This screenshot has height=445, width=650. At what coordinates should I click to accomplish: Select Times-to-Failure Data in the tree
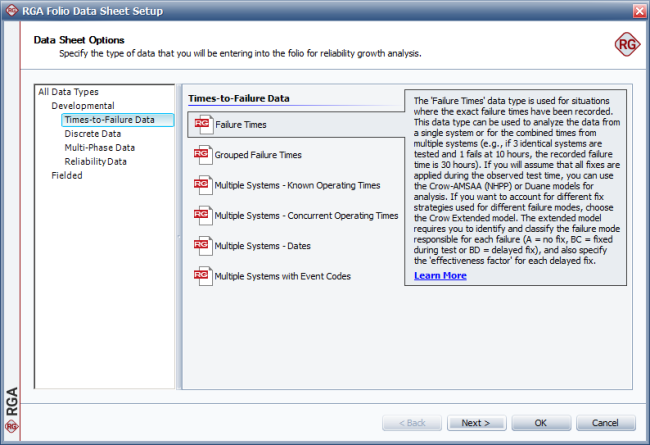[110, 120]
